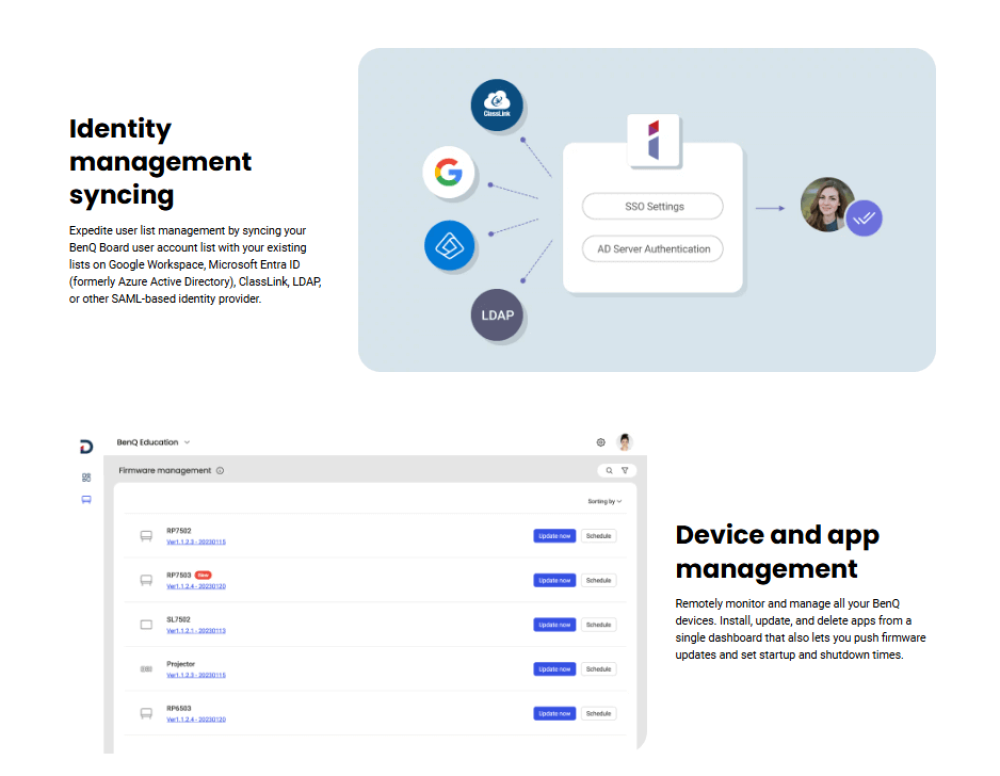Click Update now for RP7502

point(554,536)
